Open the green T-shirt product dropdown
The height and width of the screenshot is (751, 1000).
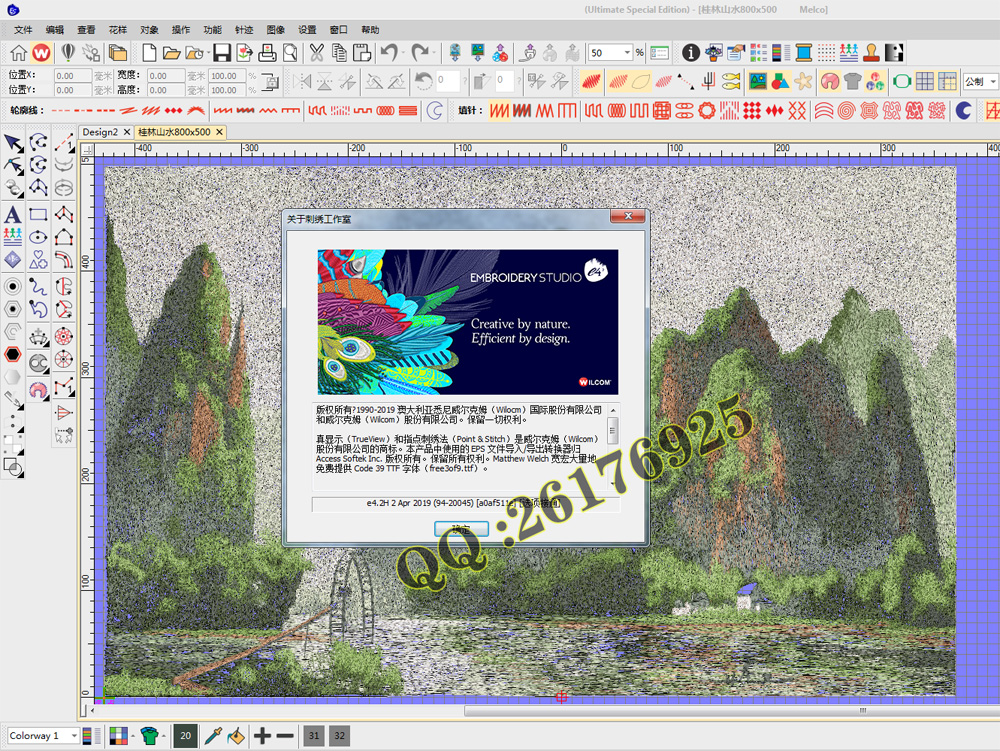click(164, 736)
